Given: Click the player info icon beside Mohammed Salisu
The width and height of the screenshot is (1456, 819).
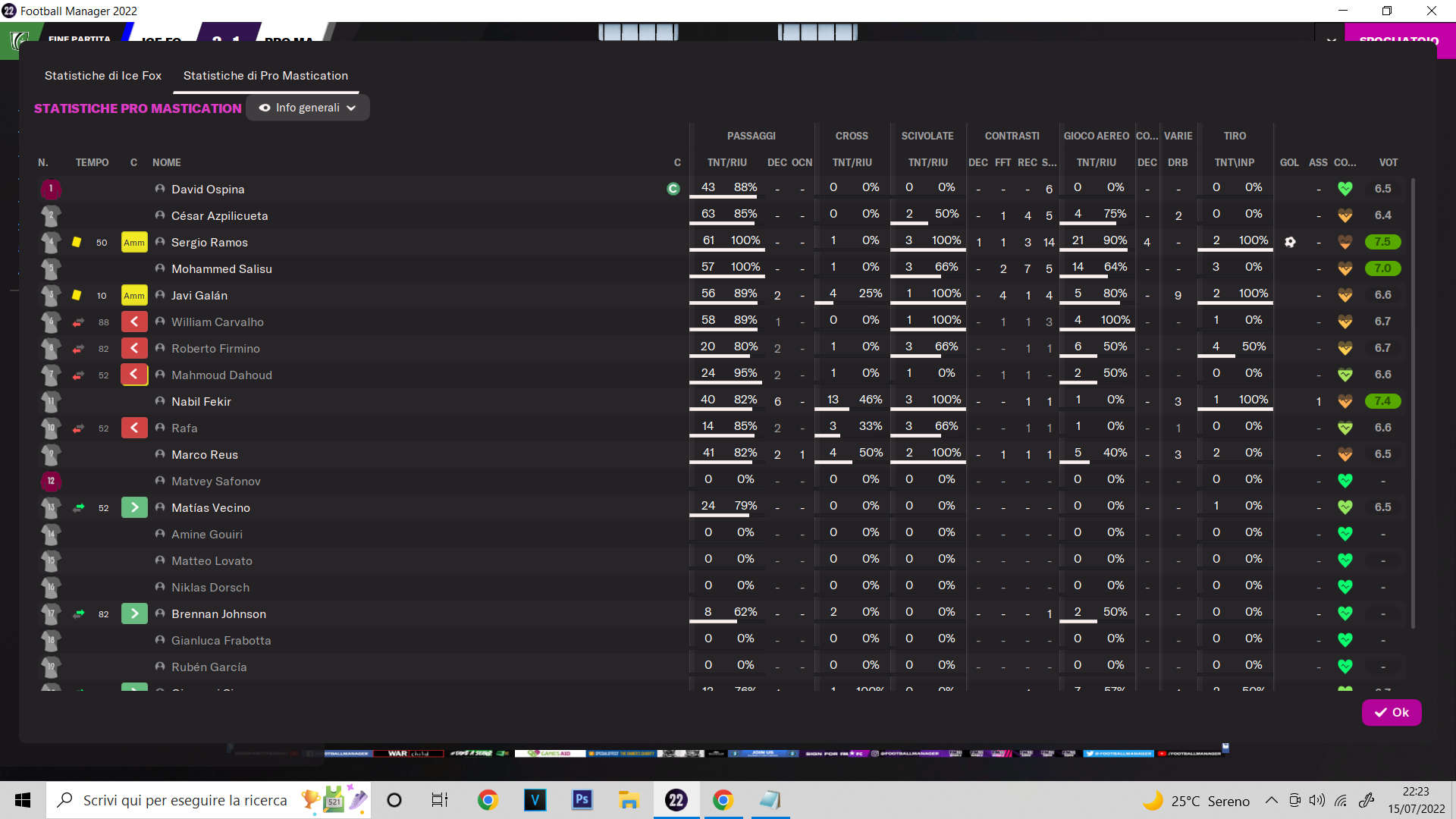Looking at the screenshot, I should [160, 268].
